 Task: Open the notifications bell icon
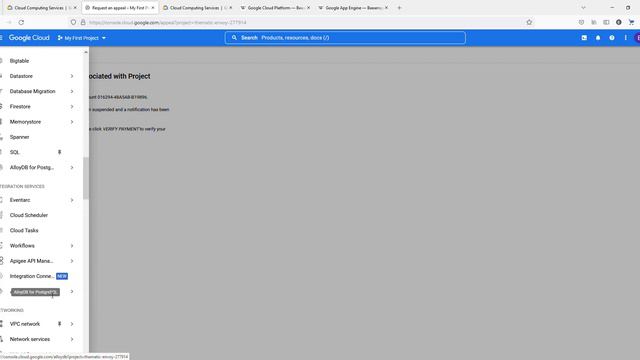(598, 38)
